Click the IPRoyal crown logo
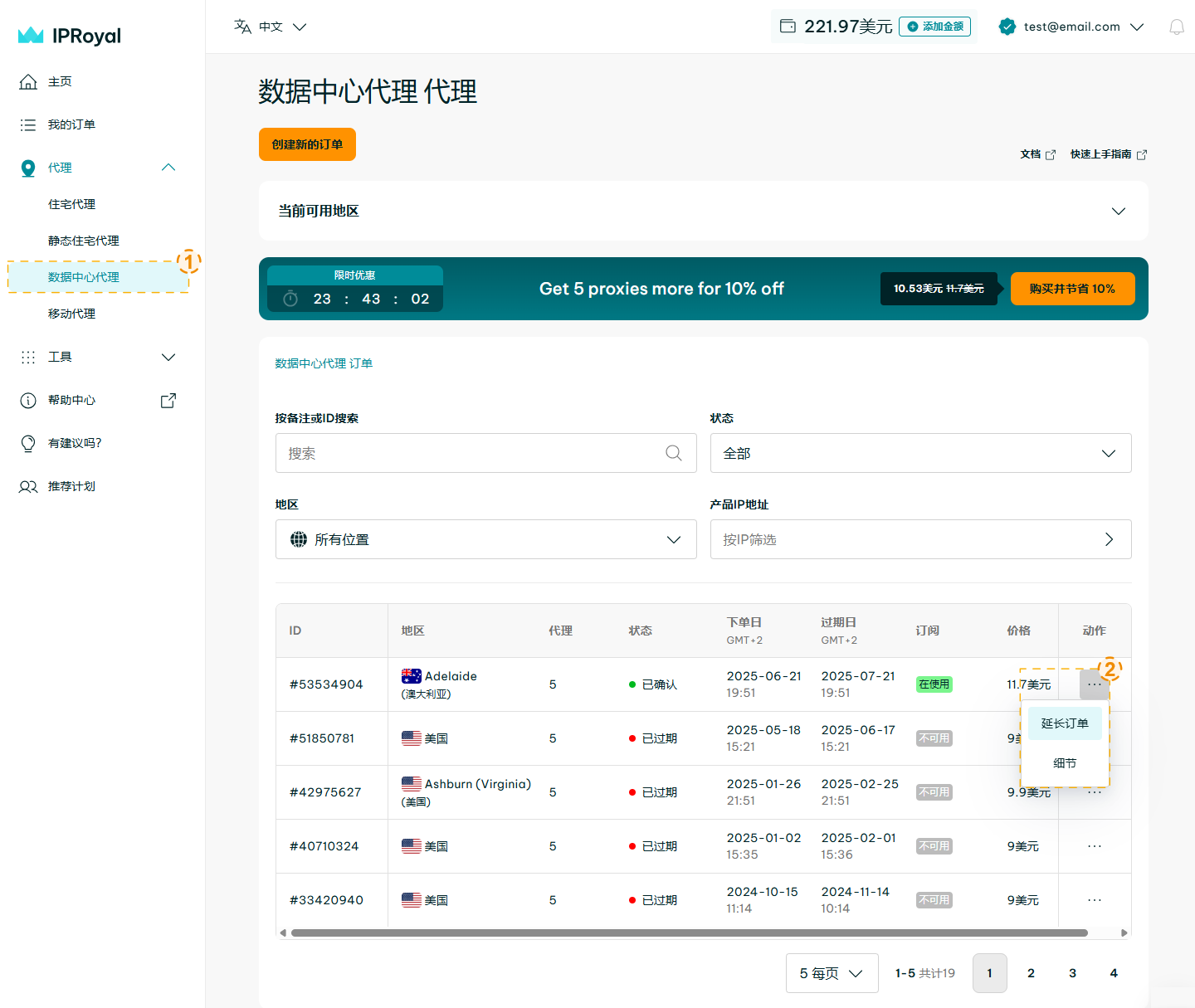This screenshot has width=1195, height=1008. 31,36
